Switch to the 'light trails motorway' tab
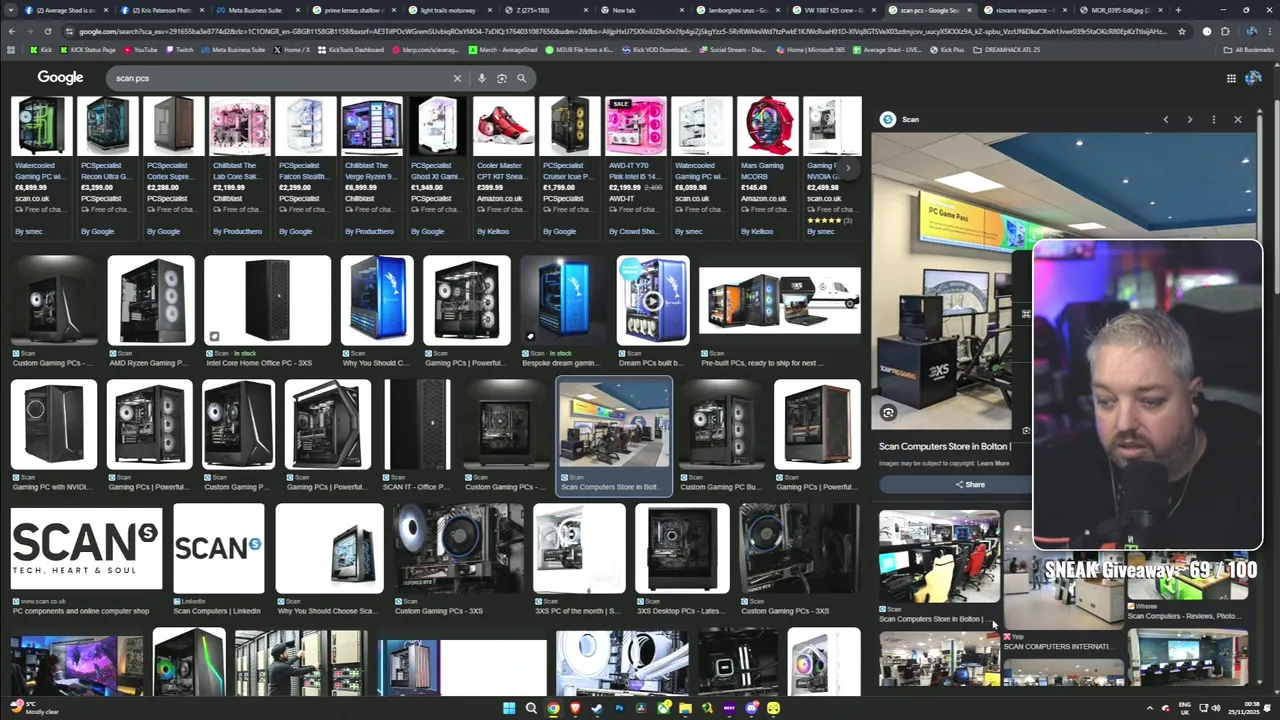This screenshot has height=720, width=1280. pos(447,10)
